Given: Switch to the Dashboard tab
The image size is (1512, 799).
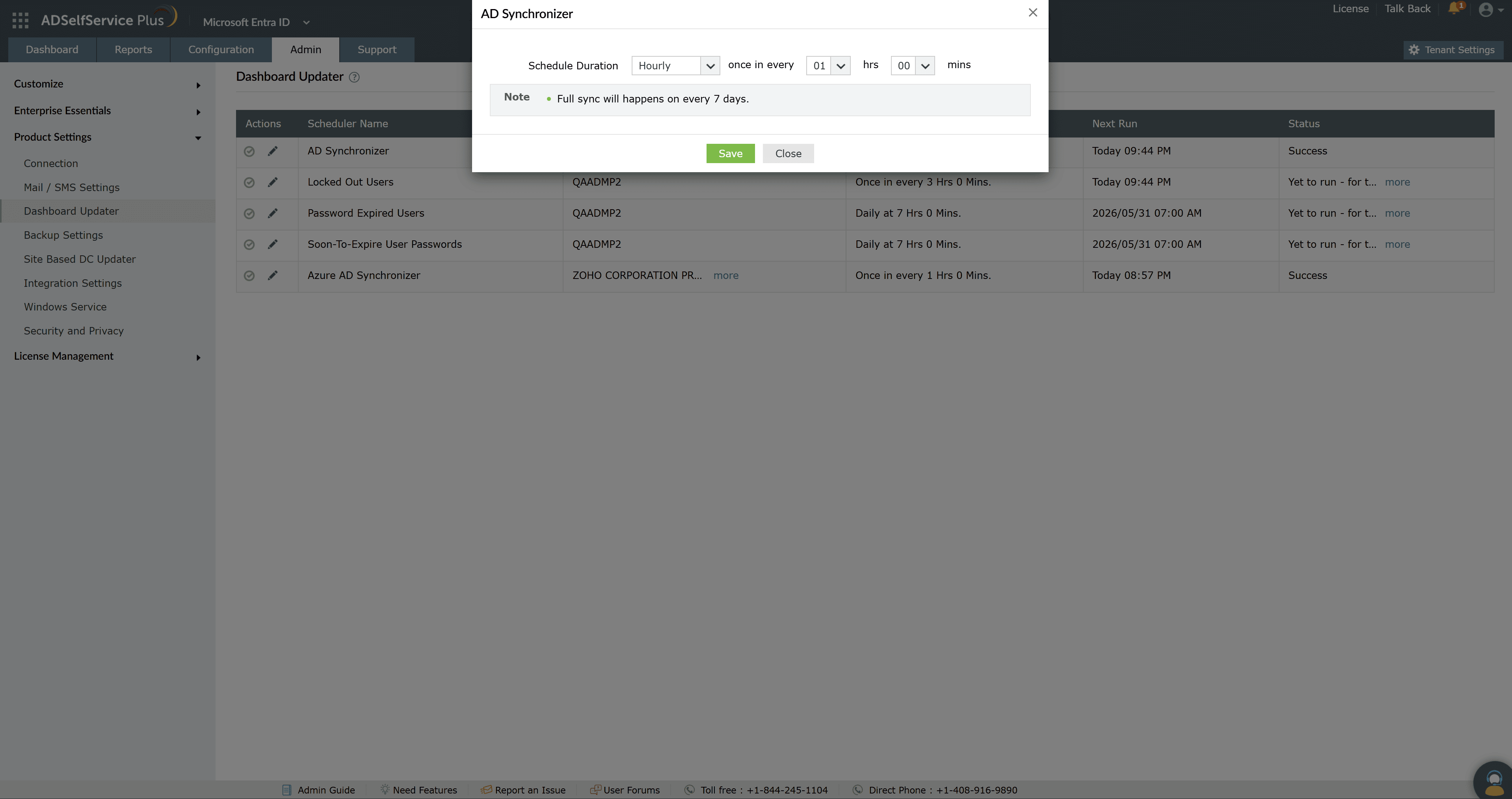Looking at the screenshot, I should coord(52,50).
